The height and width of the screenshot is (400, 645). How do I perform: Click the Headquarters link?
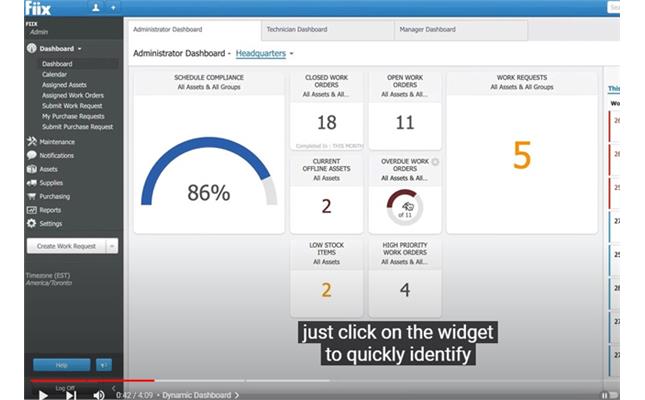(x=261, y=53)
